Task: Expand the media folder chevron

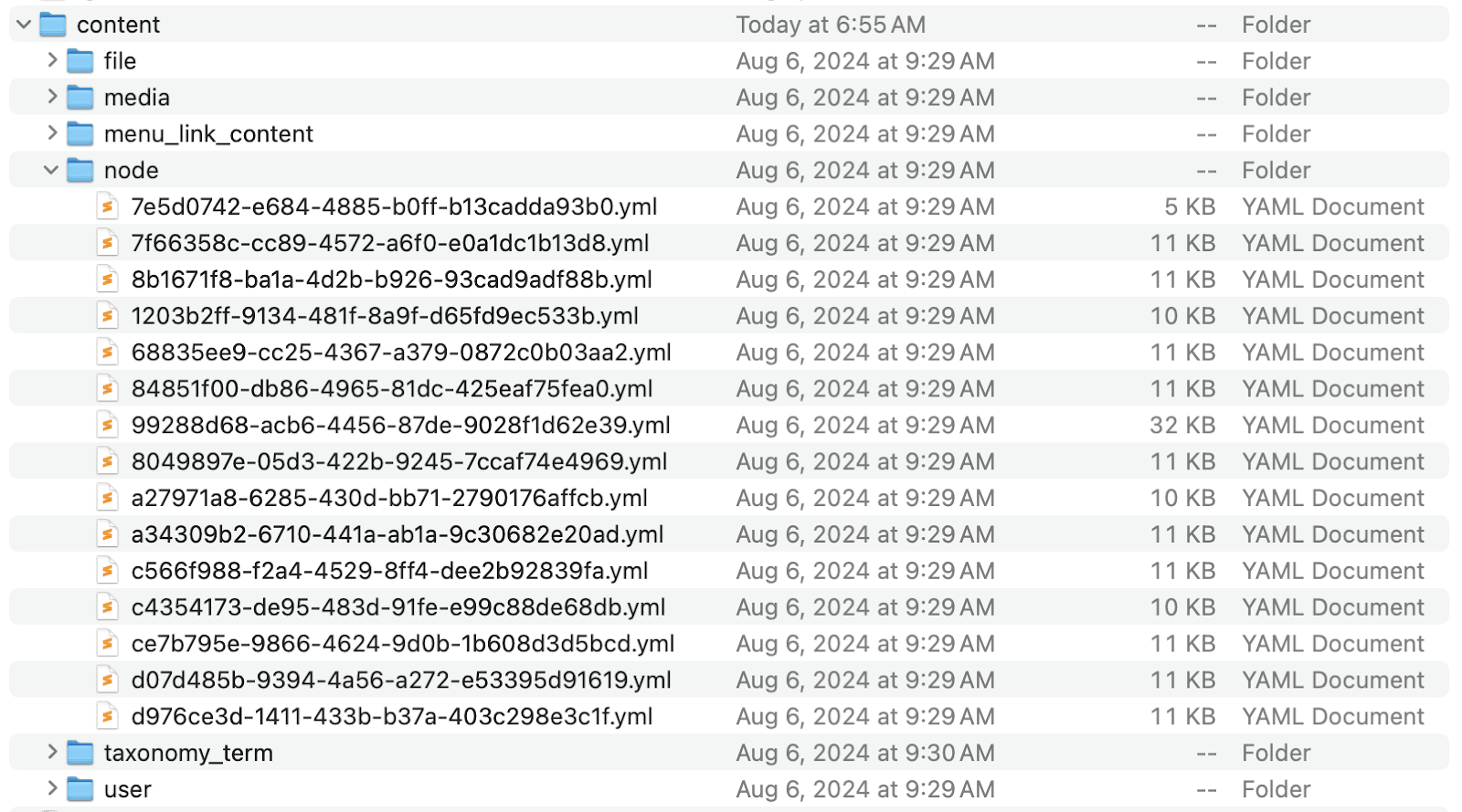Action: 52,97
